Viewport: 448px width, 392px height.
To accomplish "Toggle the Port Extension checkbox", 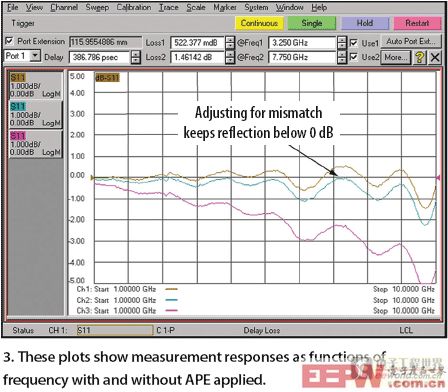I will (9, 41).
